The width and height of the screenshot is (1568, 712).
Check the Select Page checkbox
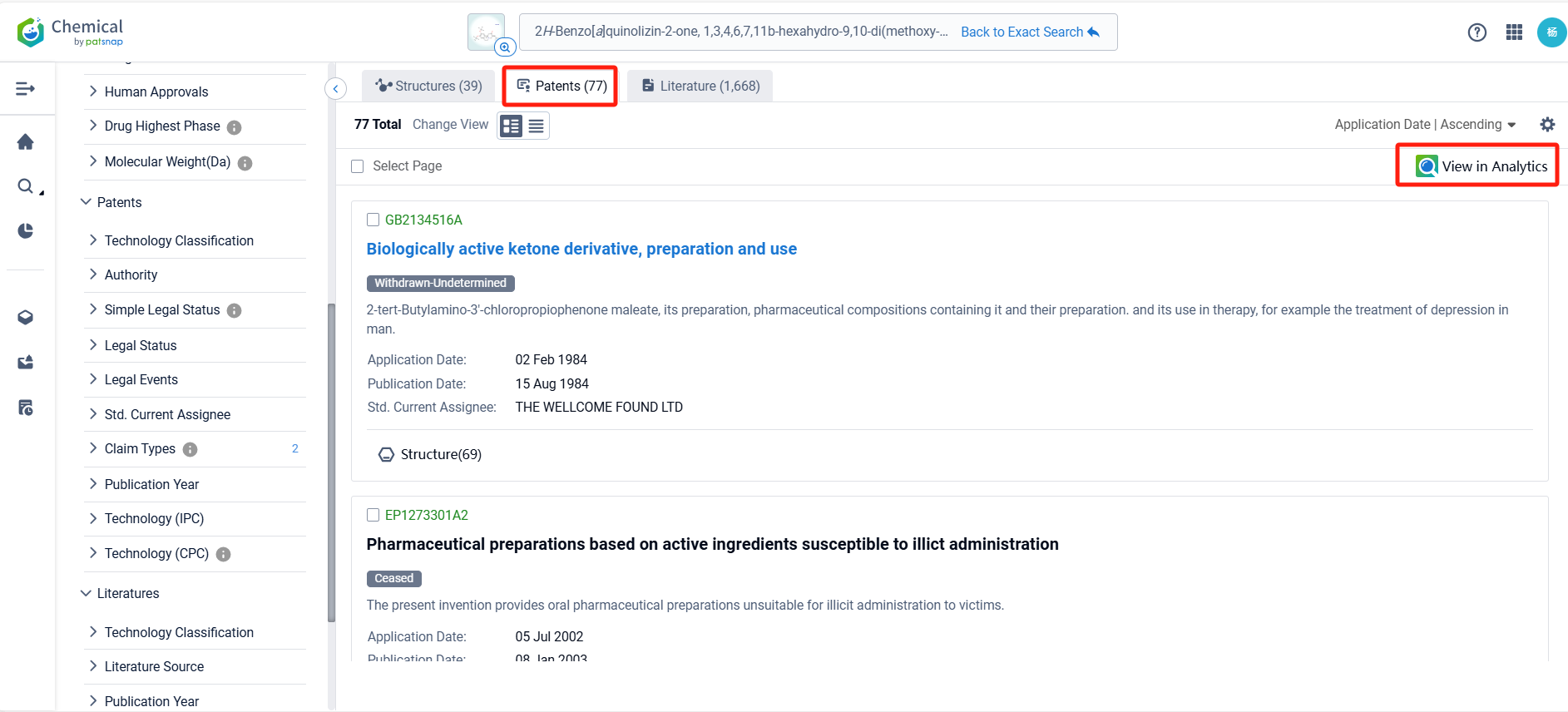(358, 166)
